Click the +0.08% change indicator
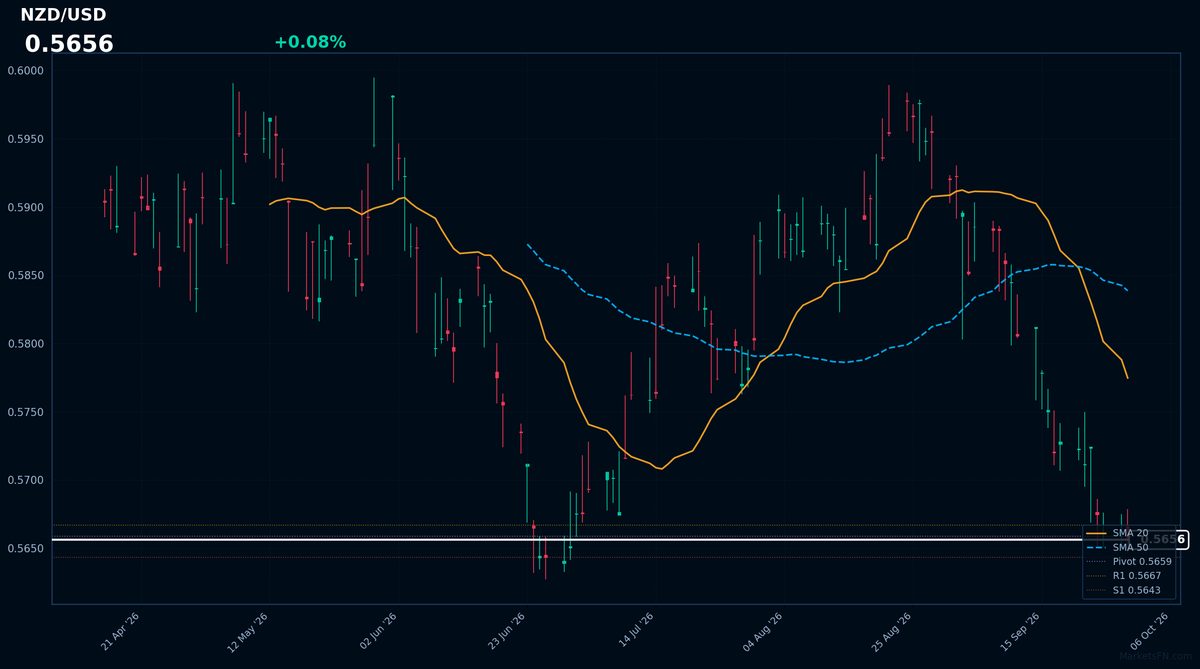This screenshot has width=1200, height=669. point(310,42)
